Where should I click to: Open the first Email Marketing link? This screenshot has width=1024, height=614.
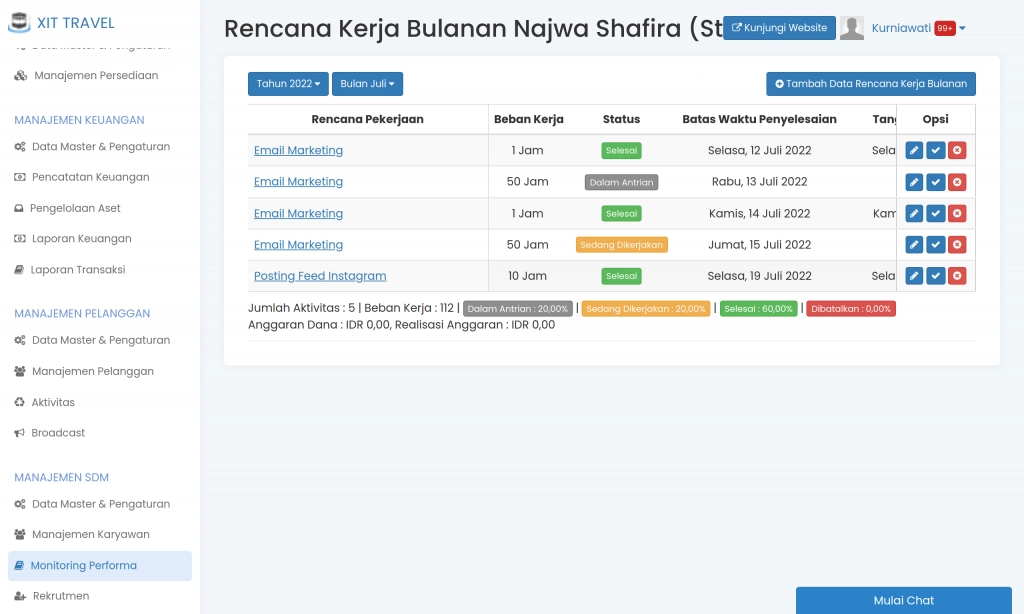[298, 150]
